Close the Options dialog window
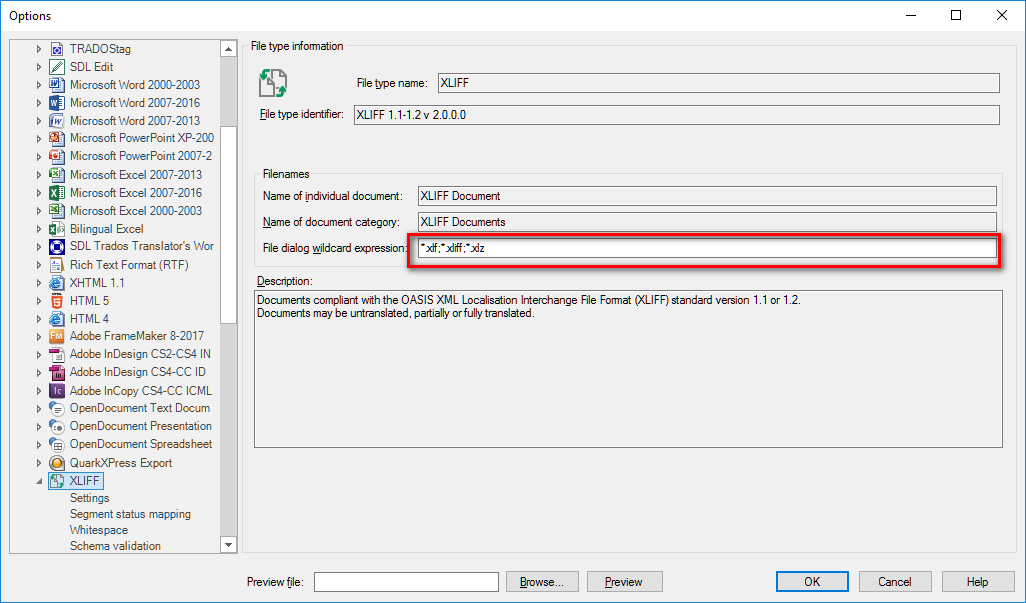This screenshot has height=603, width=1026. pyautogui.click(x=1002, y=15)
